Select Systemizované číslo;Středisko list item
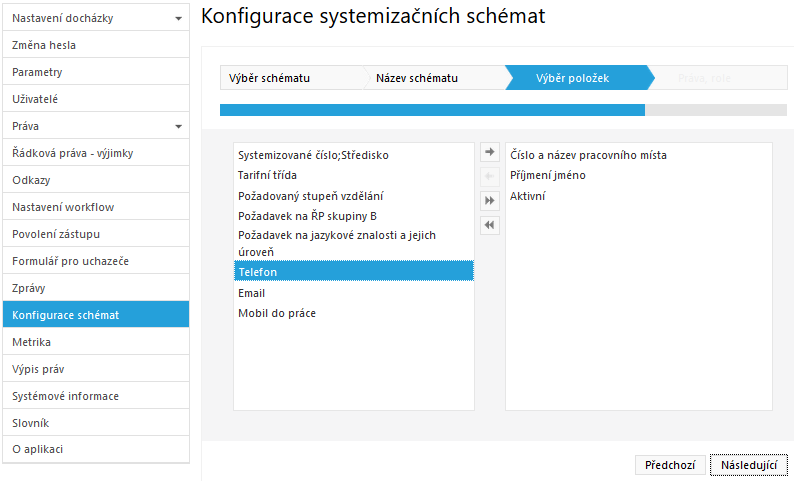 click(x=354, y=155)
